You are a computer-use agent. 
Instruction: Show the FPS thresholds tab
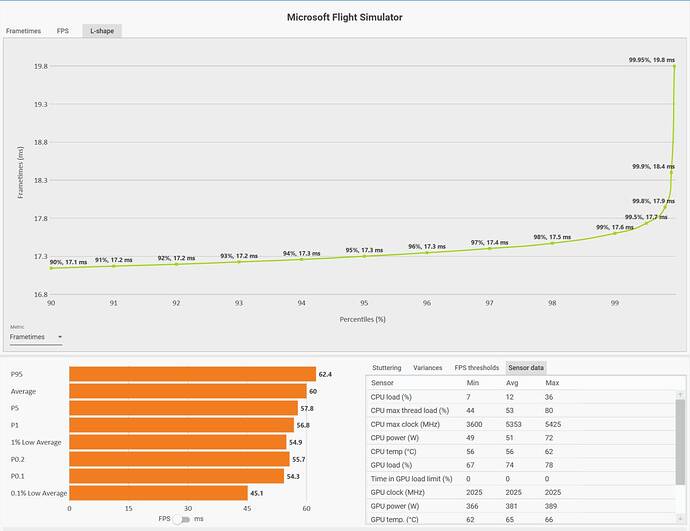click(477, 367)
